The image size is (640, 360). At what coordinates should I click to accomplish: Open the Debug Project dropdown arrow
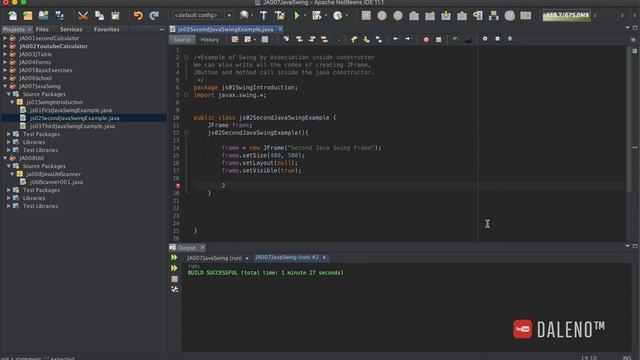tap(325, 16)
